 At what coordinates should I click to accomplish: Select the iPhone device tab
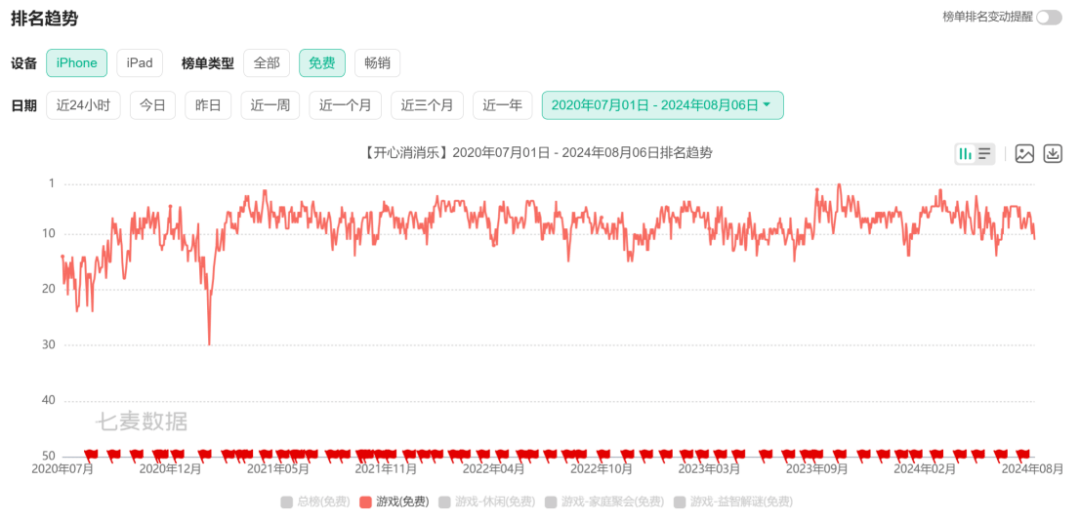point(77,63)
